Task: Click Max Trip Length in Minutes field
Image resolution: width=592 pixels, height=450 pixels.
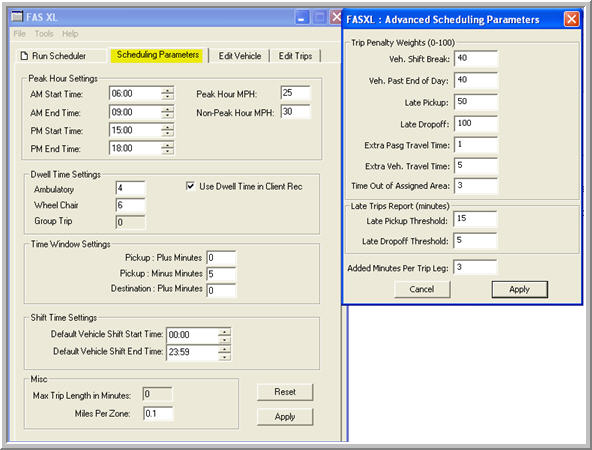Action: click(157, 395)
